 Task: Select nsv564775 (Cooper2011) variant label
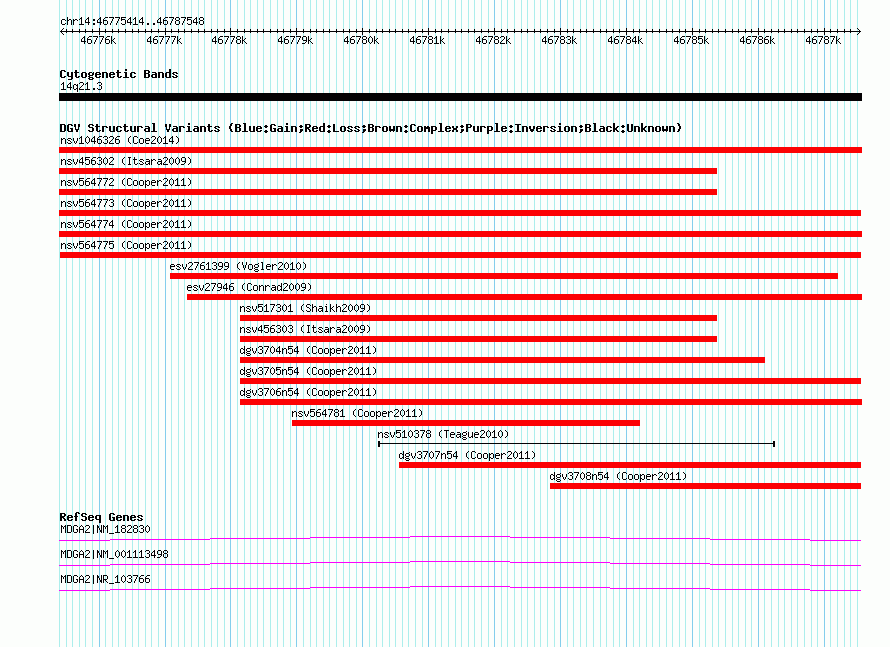coord(126,245)
